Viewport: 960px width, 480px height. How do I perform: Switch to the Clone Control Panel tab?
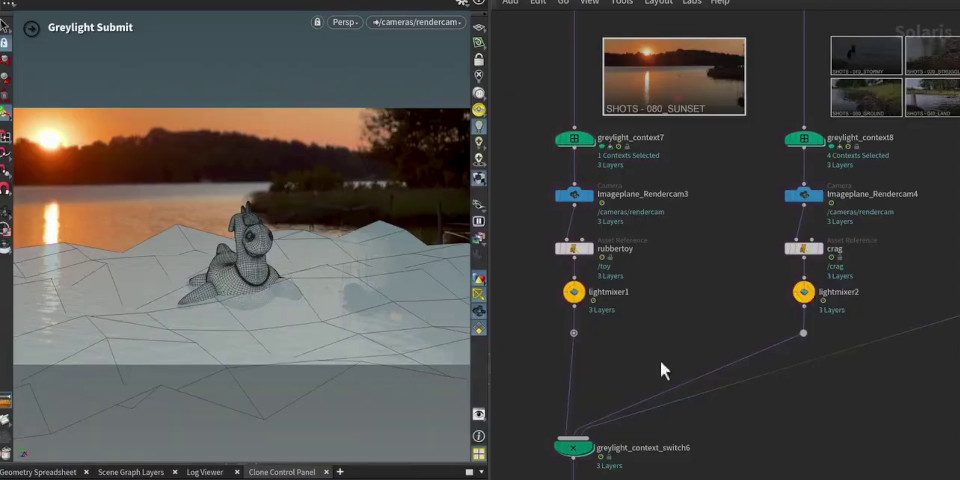(282, 472)
